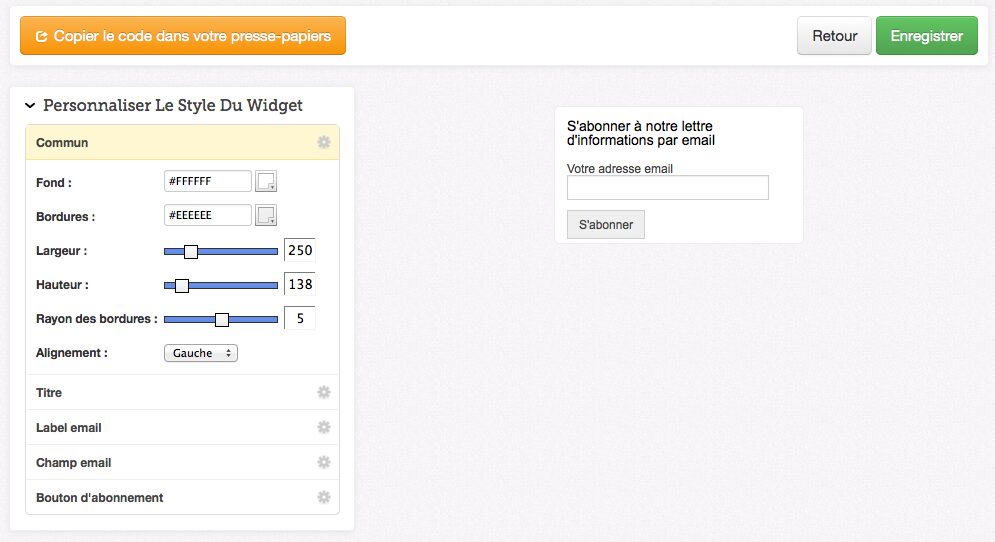Click gear icon next to Label email
The height and width of the screenshot is (542, 995).
tap(324, 428)
